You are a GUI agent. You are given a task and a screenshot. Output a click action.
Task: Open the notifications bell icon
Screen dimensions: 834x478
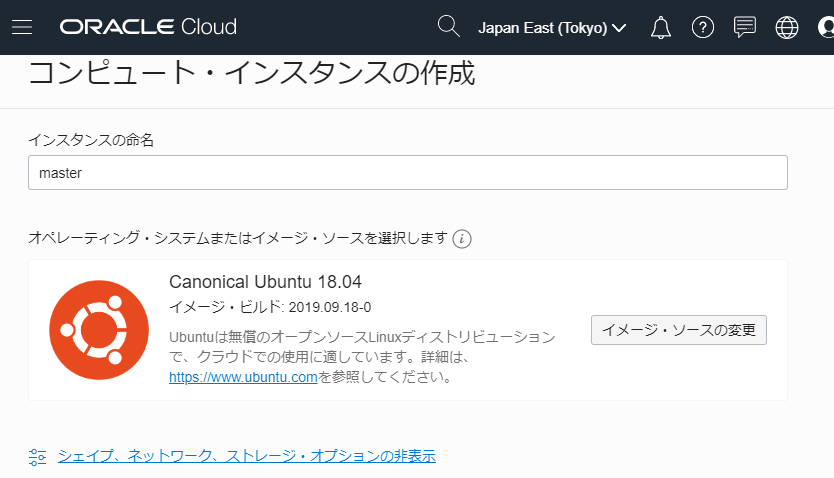(661, 27)
